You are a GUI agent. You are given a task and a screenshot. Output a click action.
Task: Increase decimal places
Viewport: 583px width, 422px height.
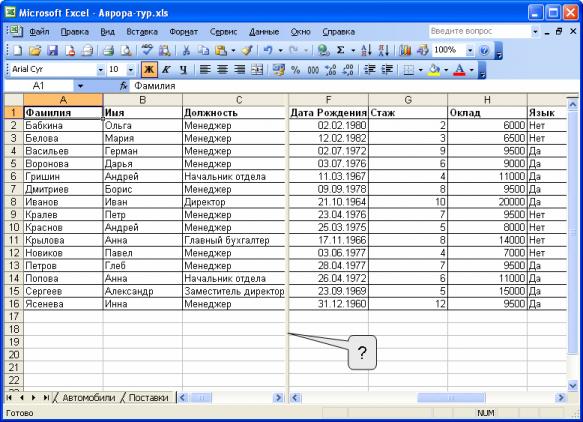click(331, 70)
